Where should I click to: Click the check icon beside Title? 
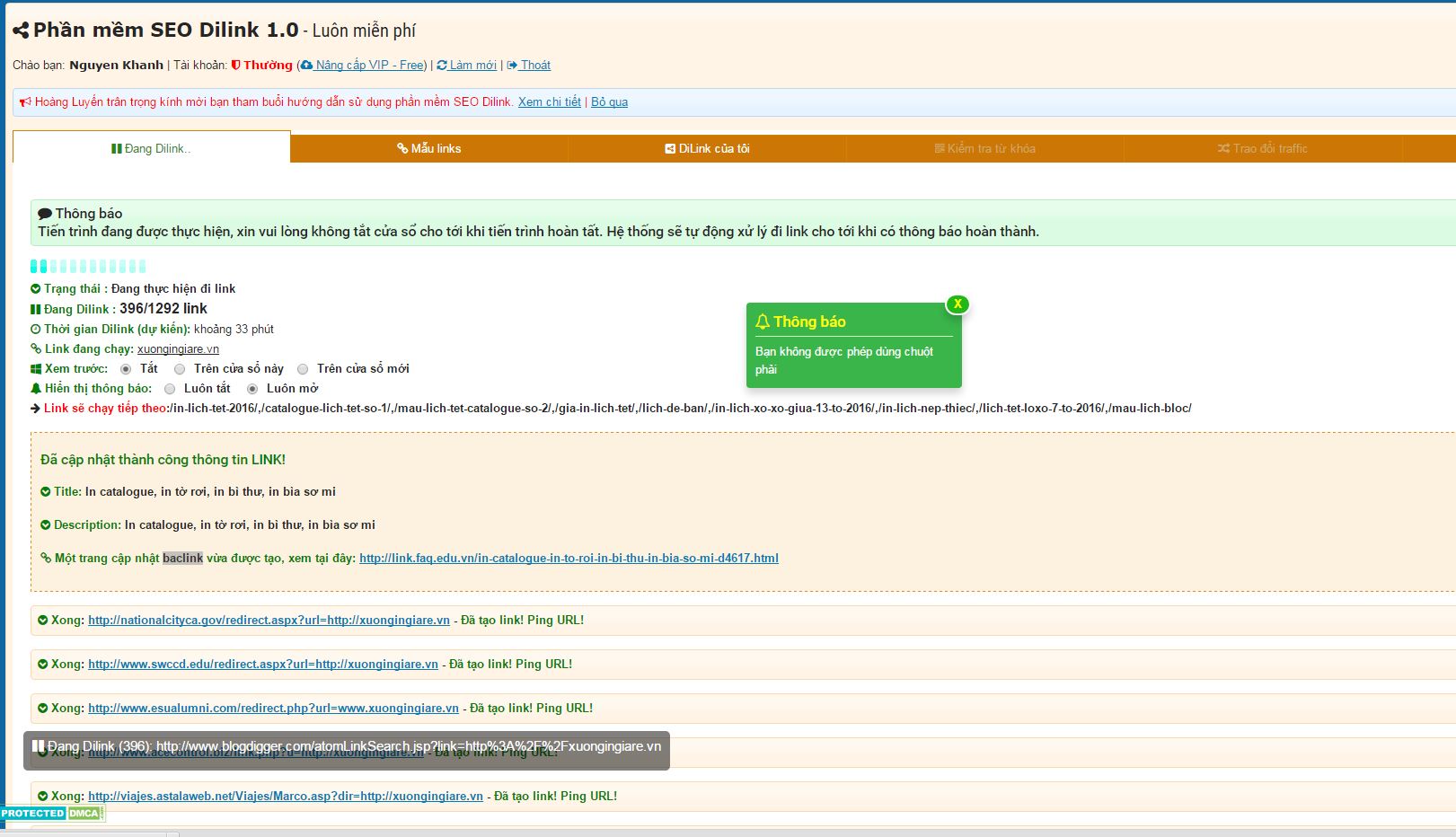coord(46,492)
